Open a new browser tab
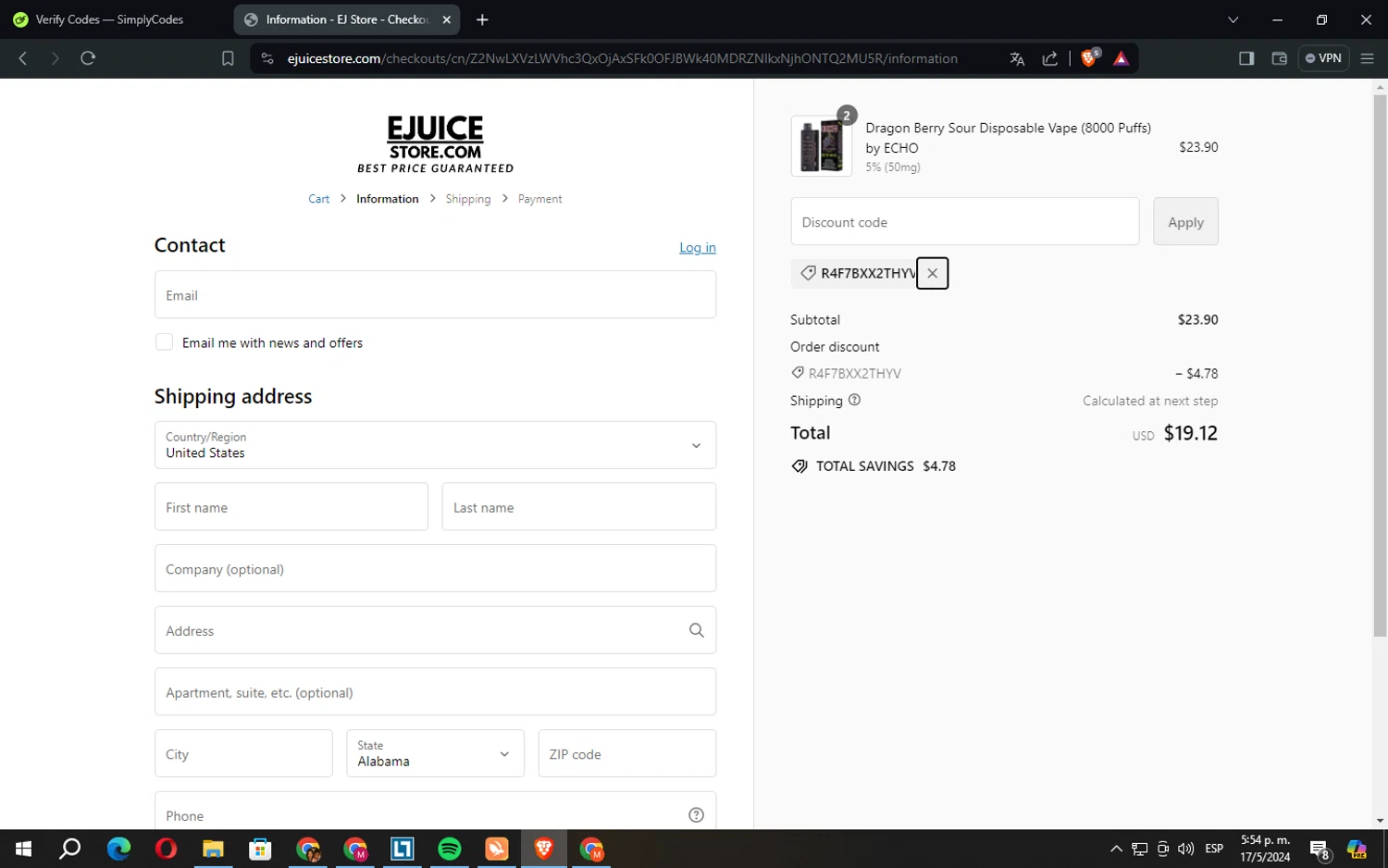The image size is (1388, 868). pos(482,19)
